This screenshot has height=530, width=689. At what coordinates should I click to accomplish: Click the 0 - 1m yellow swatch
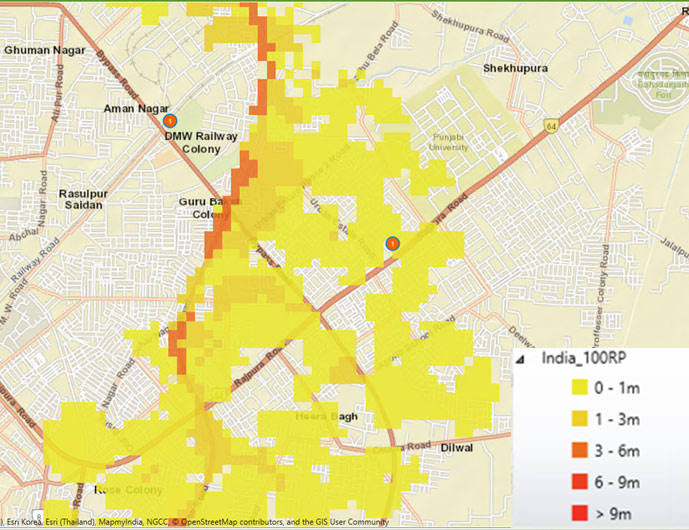(579, 388)
